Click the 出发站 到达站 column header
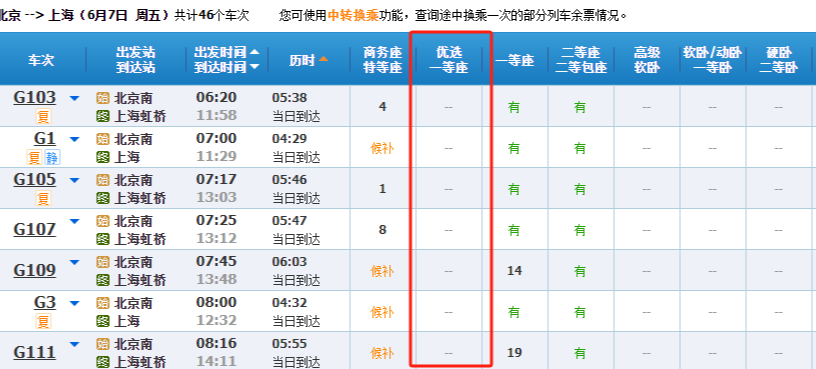Viewport: 816px width, 369px height. coord(136,60)
